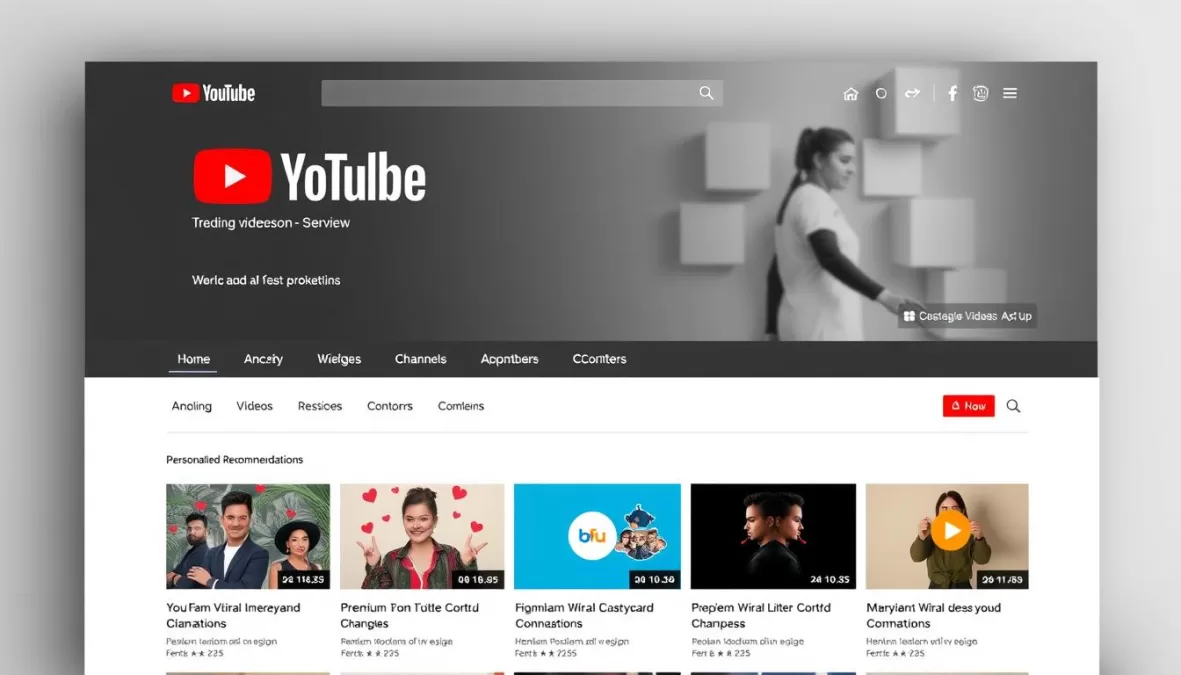The height and width of the screenshot is (675, 1181).
Task: Click the magnifier icon inside the search bar
Action: 706,92
